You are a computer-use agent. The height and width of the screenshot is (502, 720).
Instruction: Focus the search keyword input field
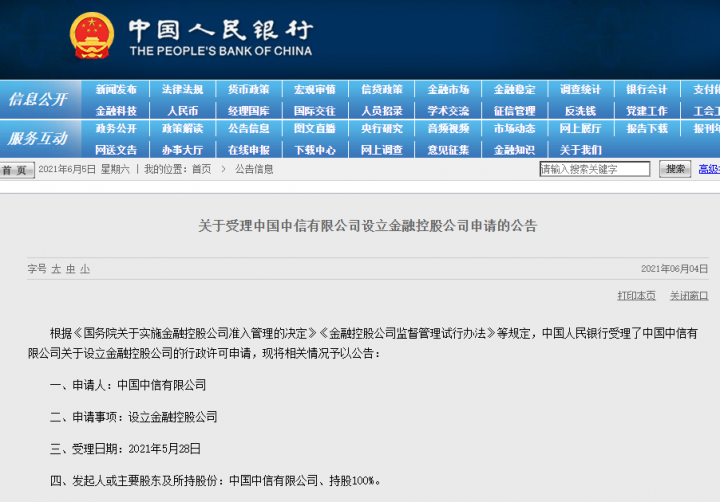click(x=595, y=169)
